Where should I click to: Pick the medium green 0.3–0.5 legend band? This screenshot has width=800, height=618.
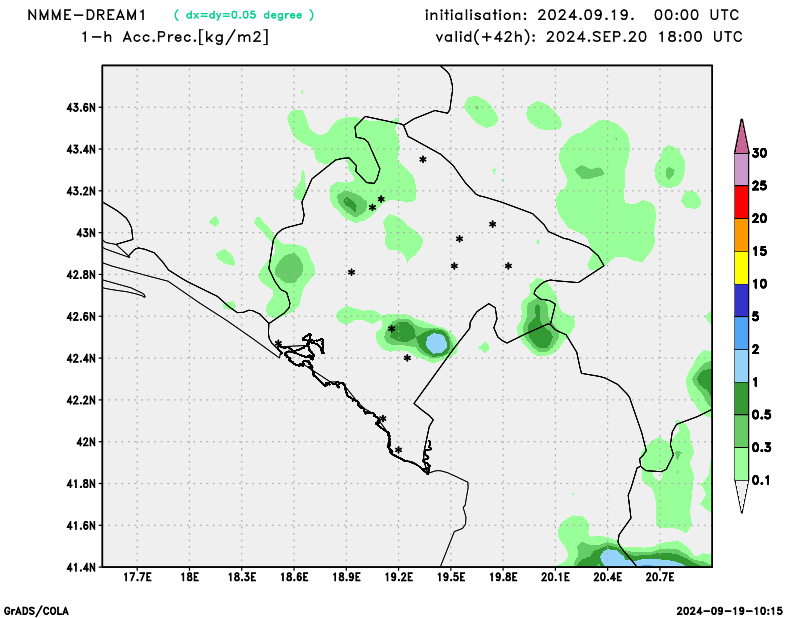coord(741,431)
